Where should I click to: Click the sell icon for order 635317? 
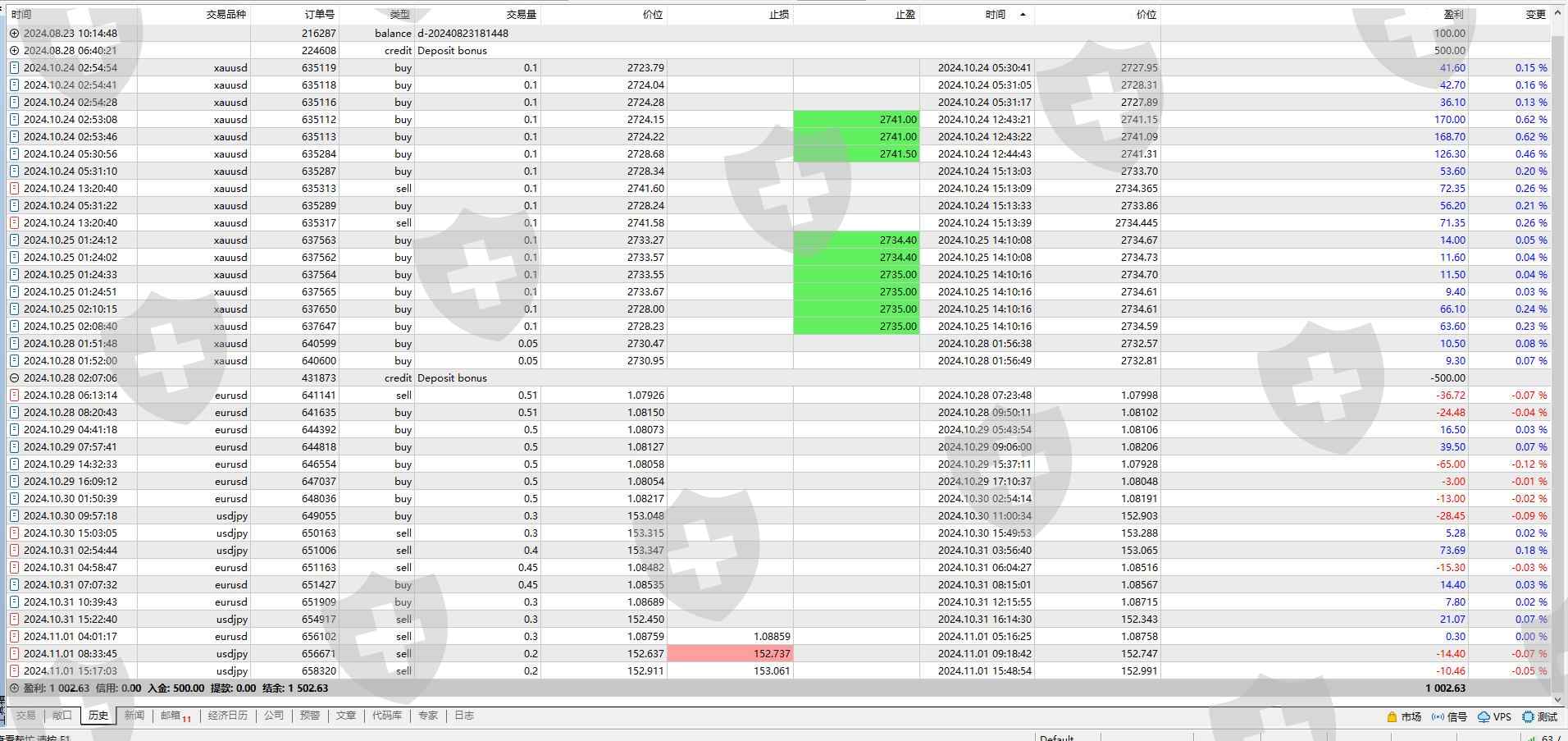[14, 223]
